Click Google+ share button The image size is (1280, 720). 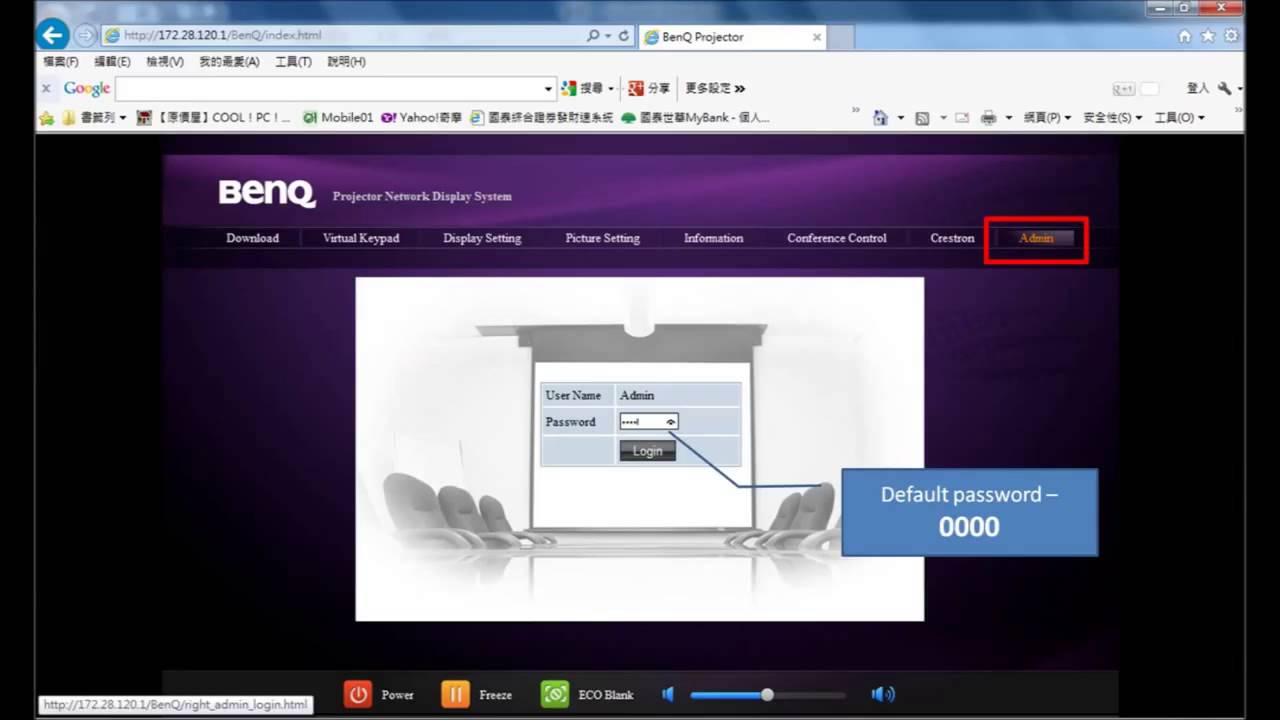[648, 88]
